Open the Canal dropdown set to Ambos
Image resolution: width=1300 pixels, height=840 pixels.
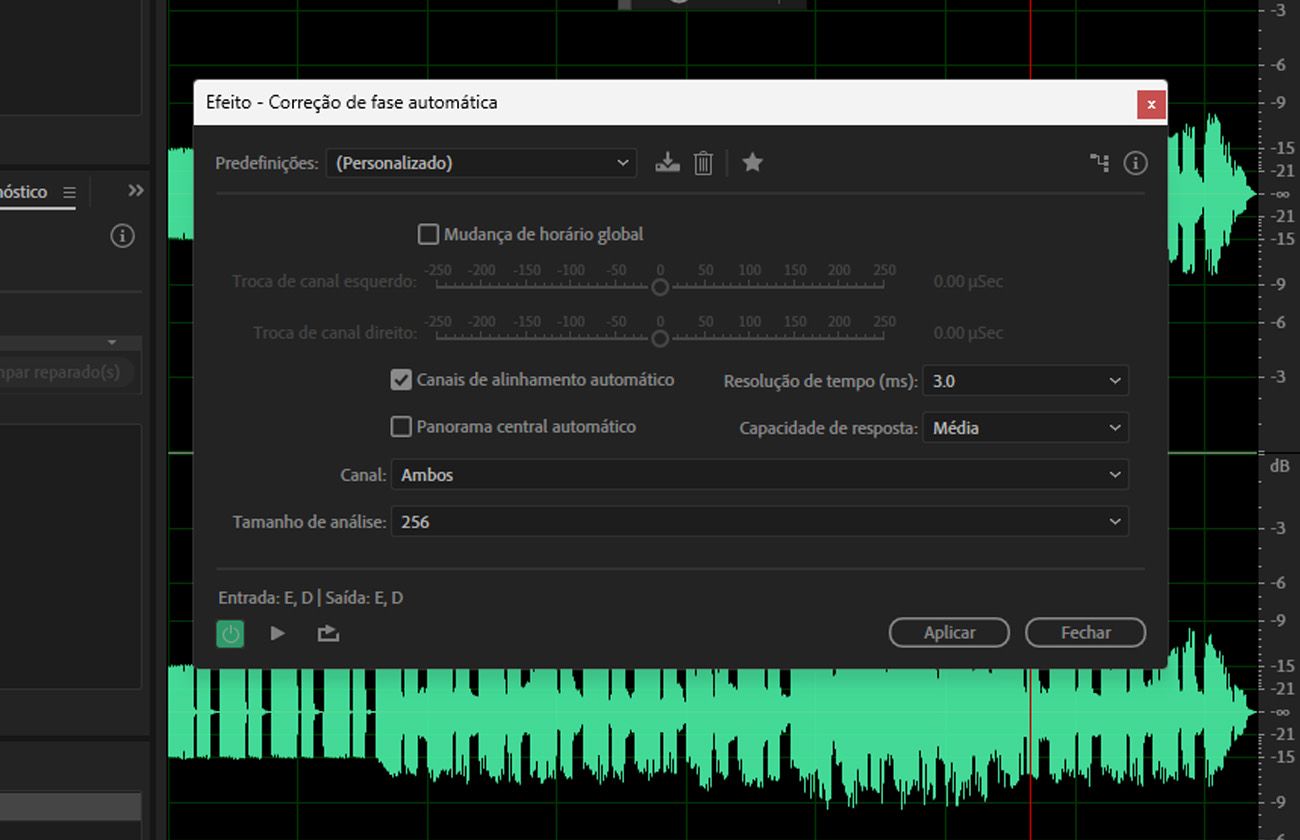tap(760, 475)
